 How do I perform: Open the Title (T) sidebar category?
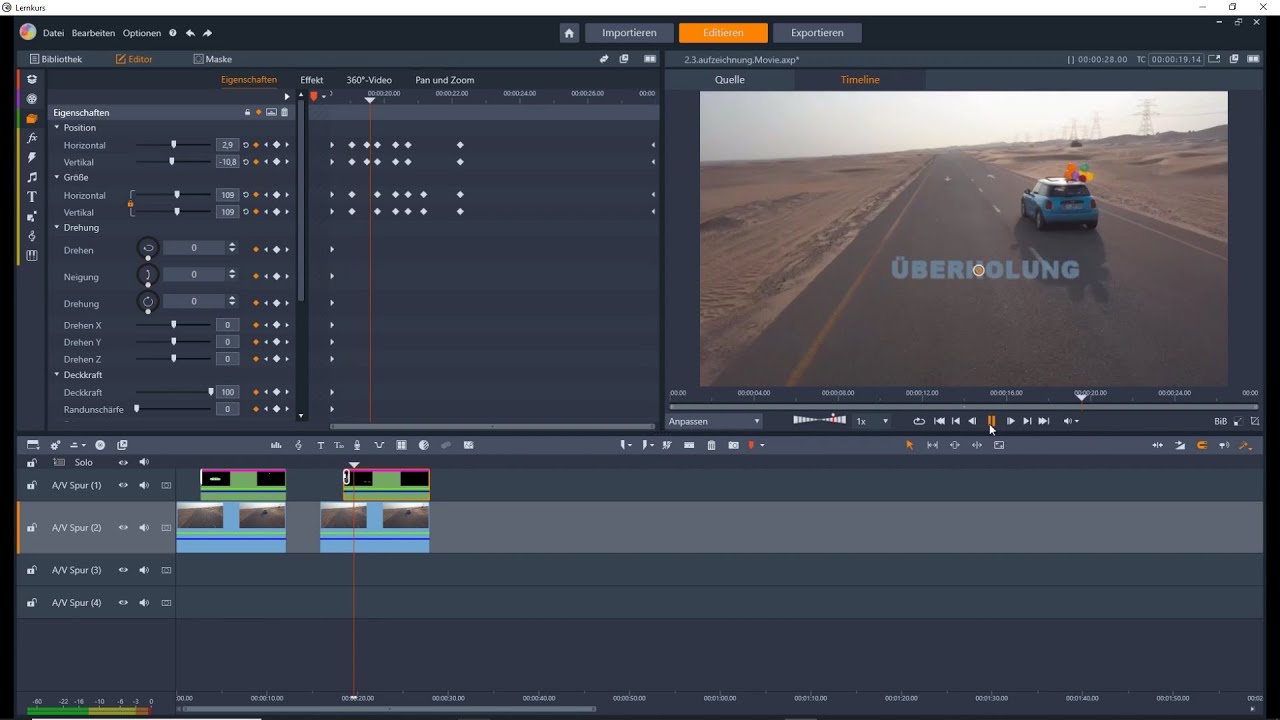tap(32, 197)
